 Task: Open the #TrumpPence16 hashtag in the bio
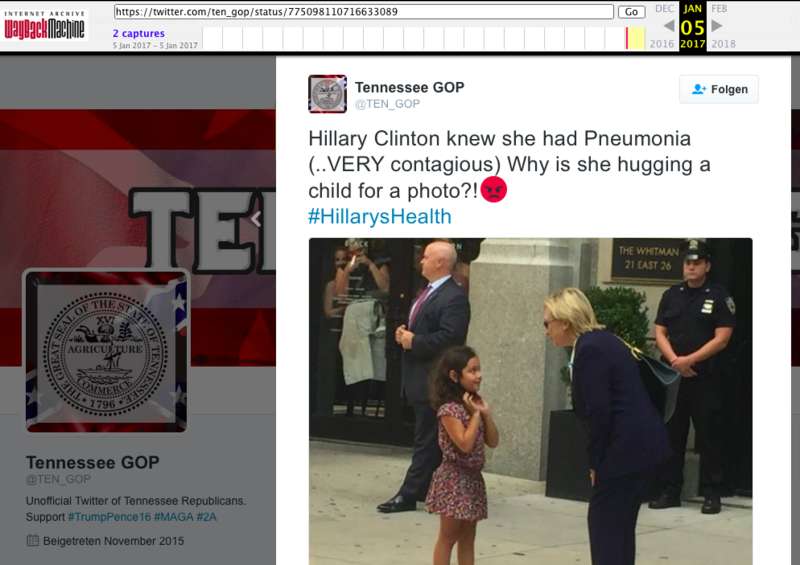(x=109, y=517)
